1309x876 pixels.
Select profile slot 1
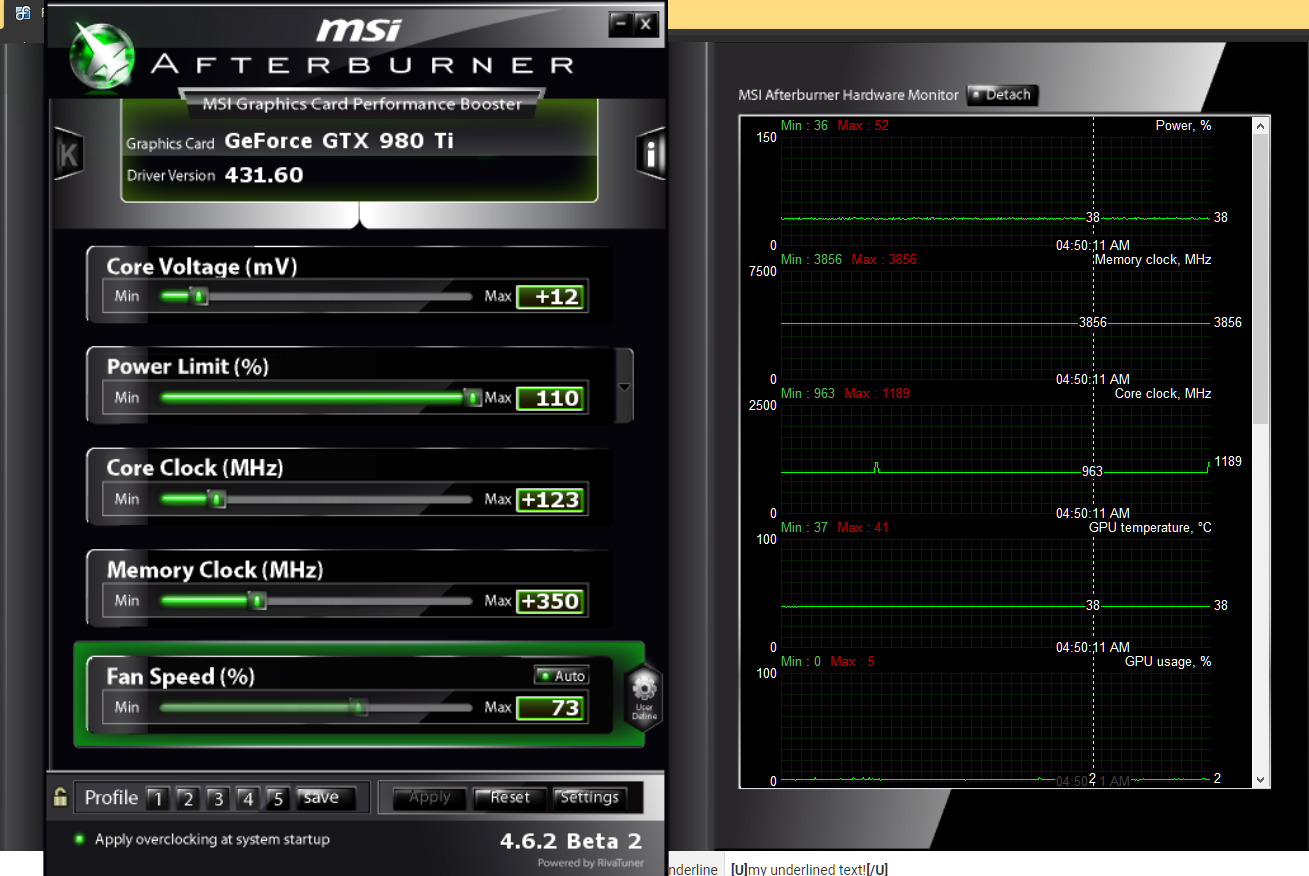point(157,798)
